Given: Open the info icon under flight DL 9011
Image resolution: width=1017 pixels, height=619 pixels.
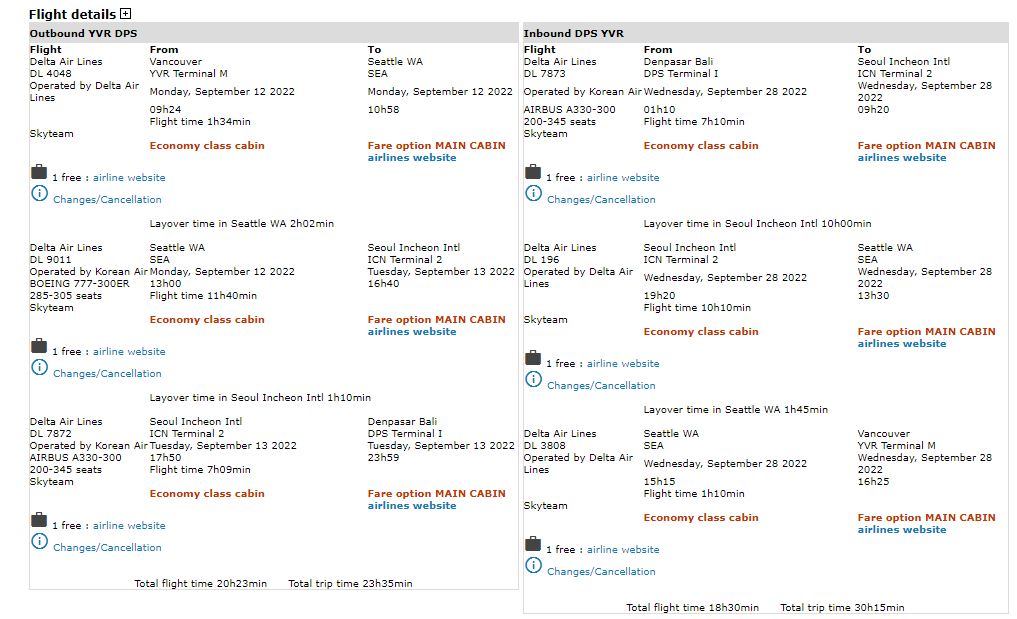Looking at the screenshot, I should pyautogui.click(x=39, y=368).
